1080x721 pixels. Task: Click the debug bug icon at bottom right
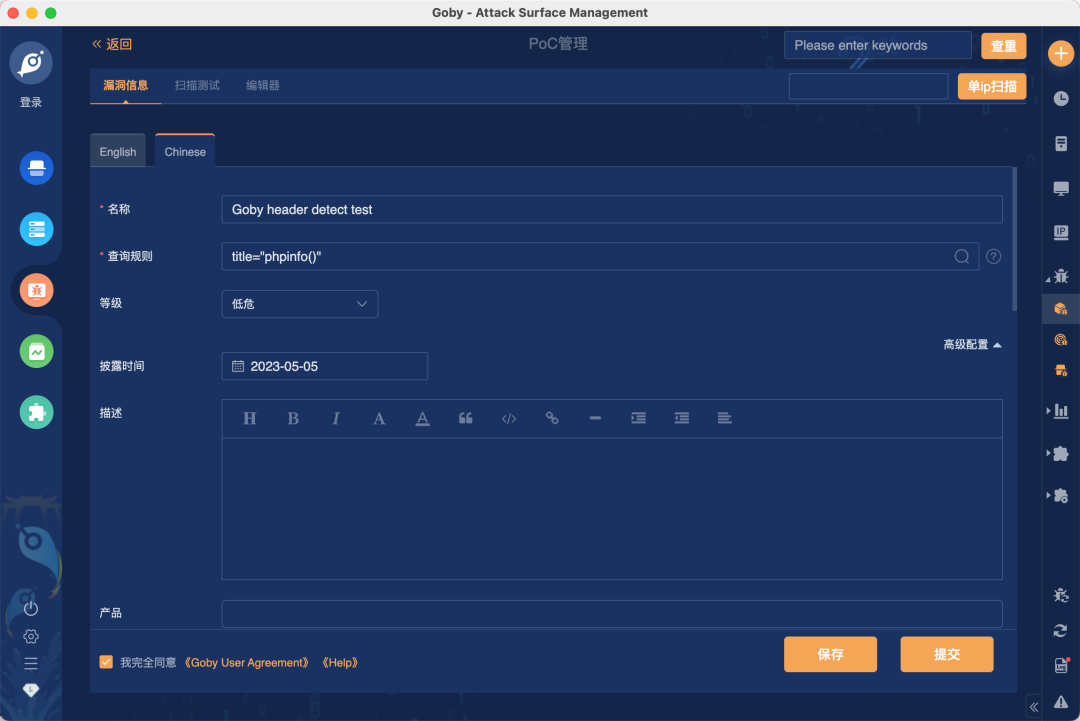point(1061,595)
